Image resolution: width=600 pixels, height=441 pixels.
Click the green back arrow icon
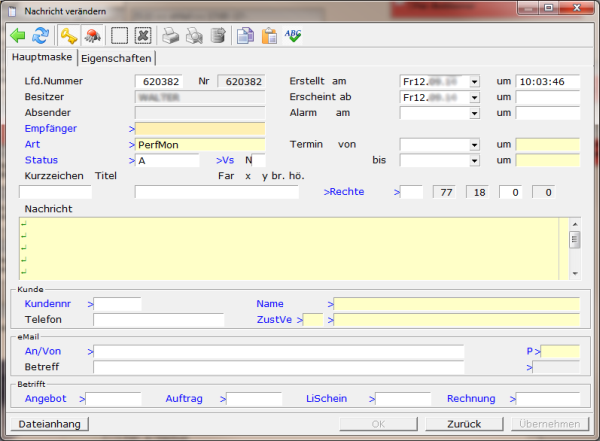pos(17,36)
